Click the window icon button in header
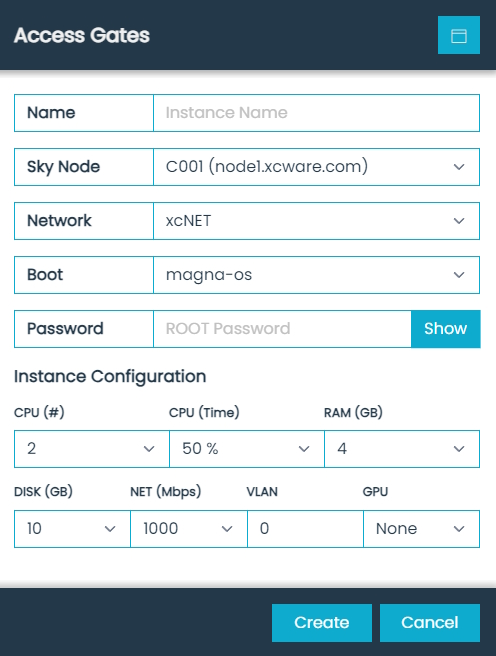The width and height of the screenshot is (496, 656). click(458, 35)
